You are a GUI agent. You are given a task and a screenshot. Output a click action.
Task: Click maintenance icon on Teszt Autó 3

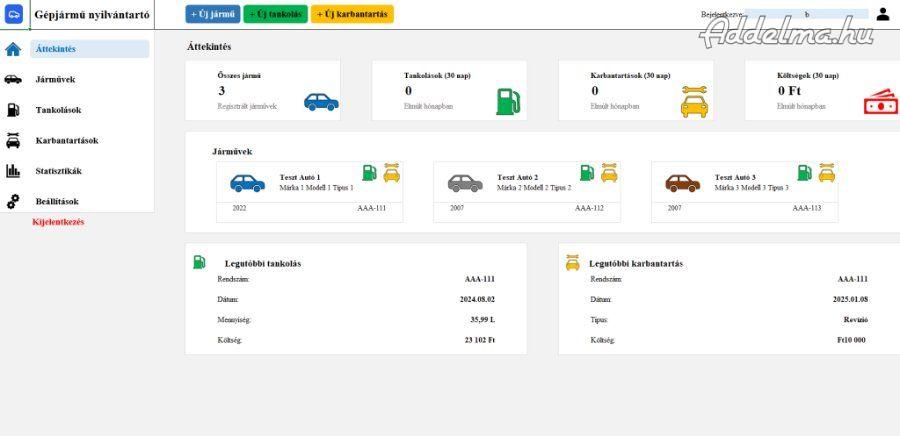coord(826,173)
